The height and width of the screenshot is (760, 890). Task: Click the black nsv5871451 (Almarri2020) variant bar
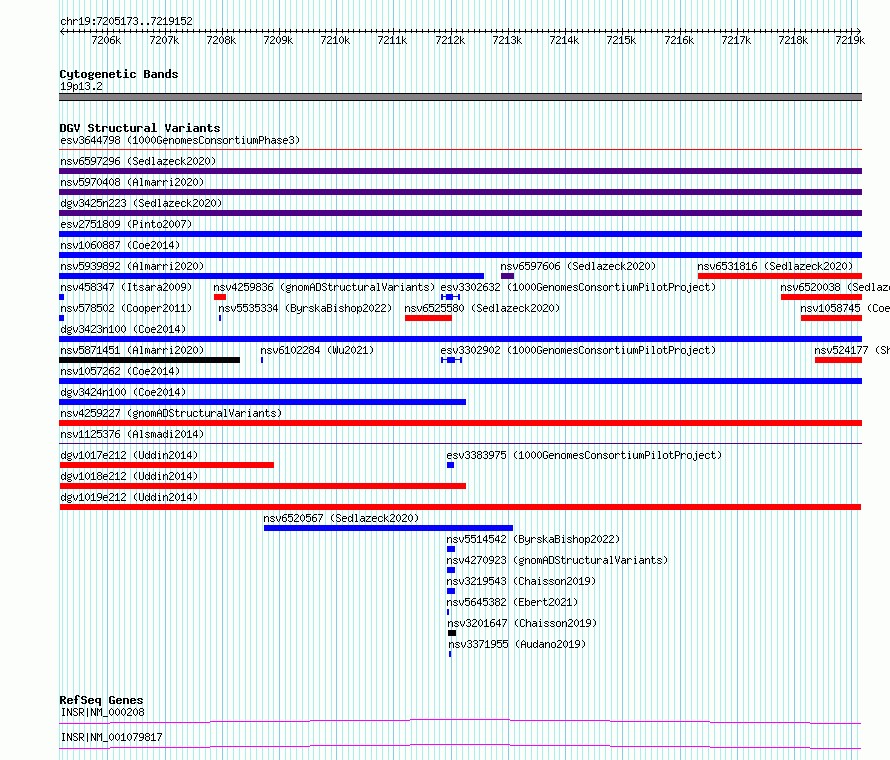pyautogui.click(x=150, y=360)
